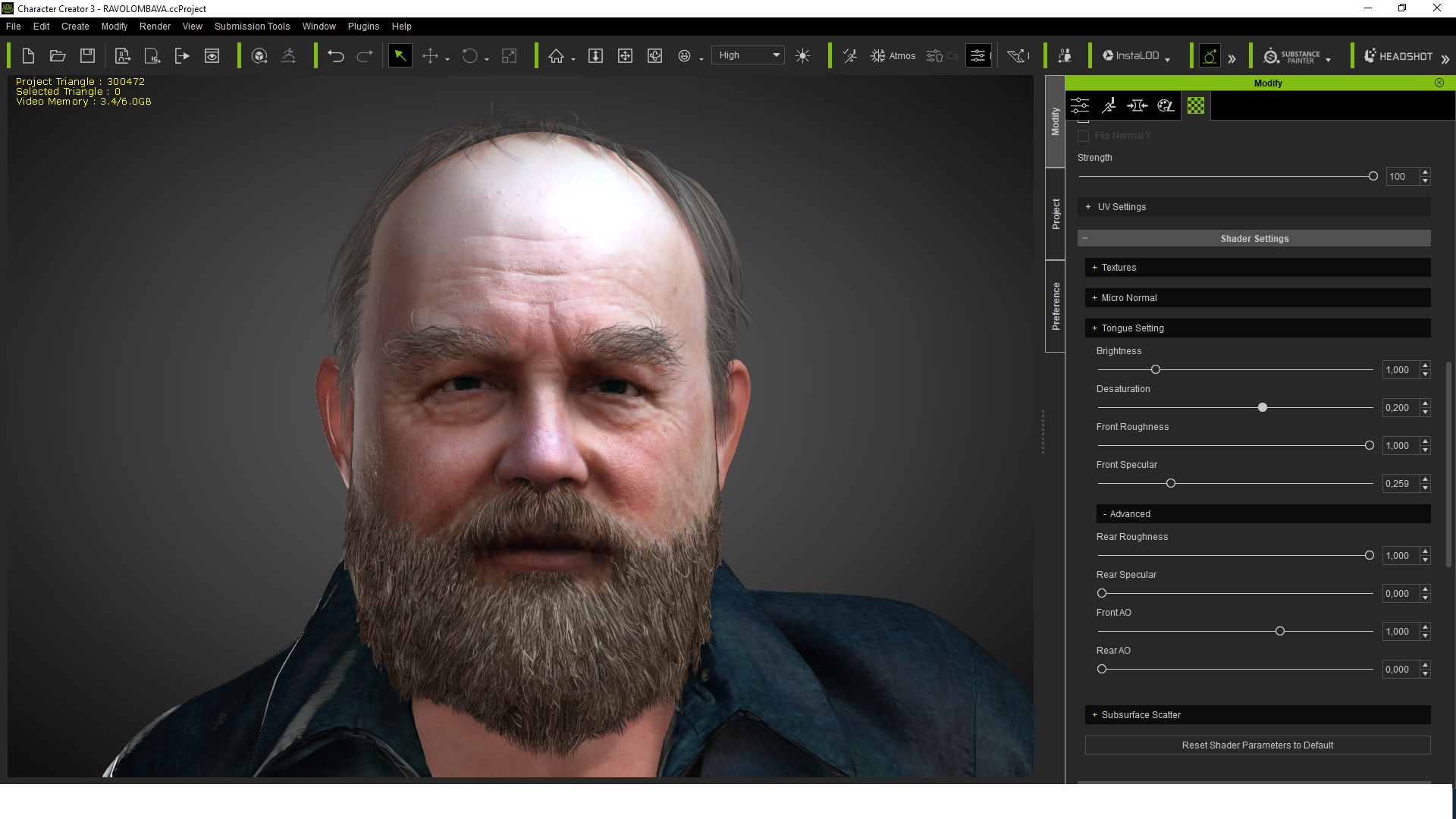Viewport: 1456px width, 819px height.
Task: Click the Strength slider handle
Action: 1373,177
